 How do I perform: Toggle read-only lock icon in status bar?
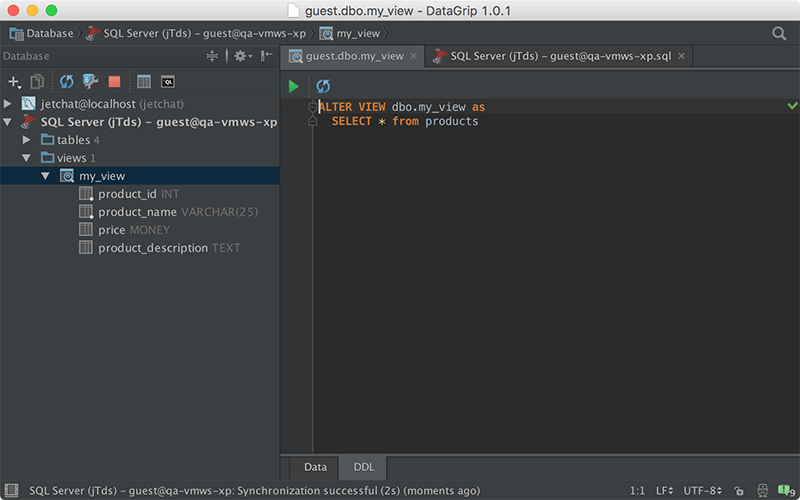point(738,491)
